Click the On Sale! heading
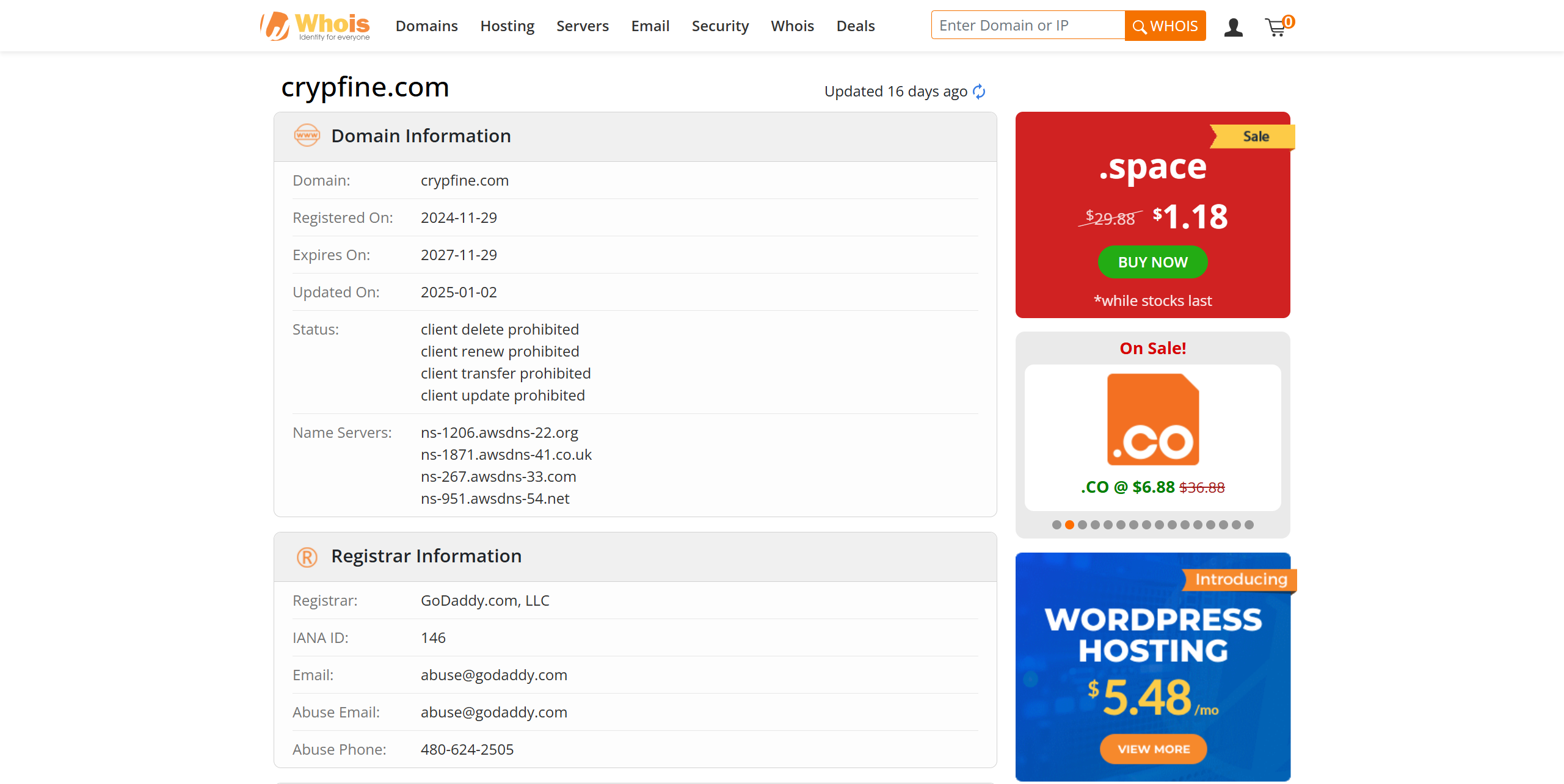This screenshot has width=1564, height=784. pos(1152,349)
